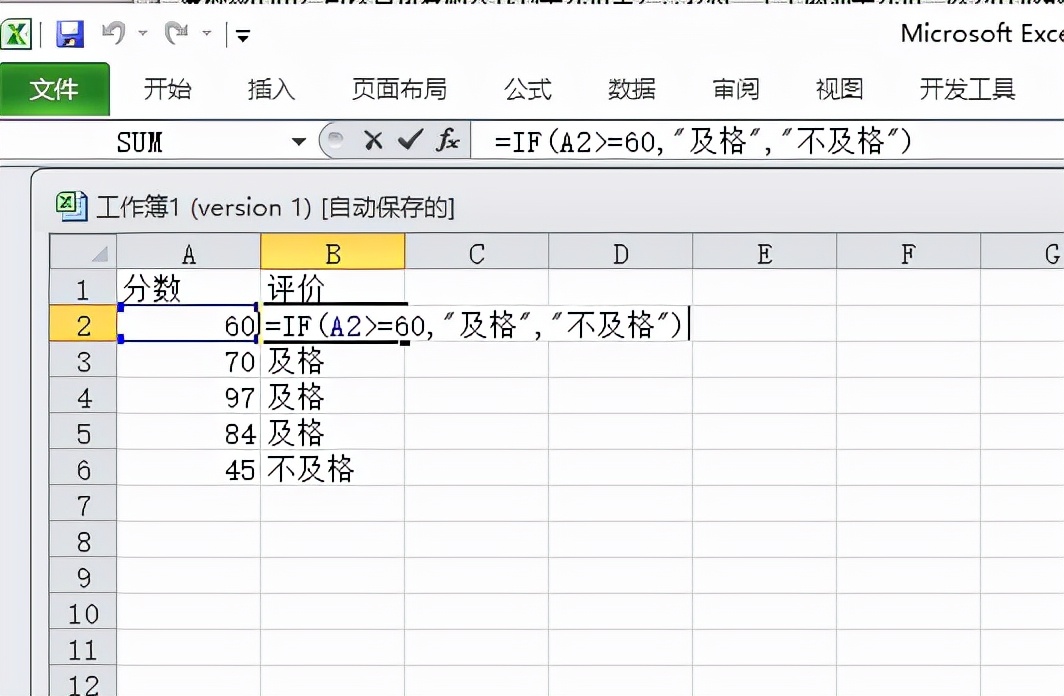Click the Excel application icon

click(x=16, y=34)
